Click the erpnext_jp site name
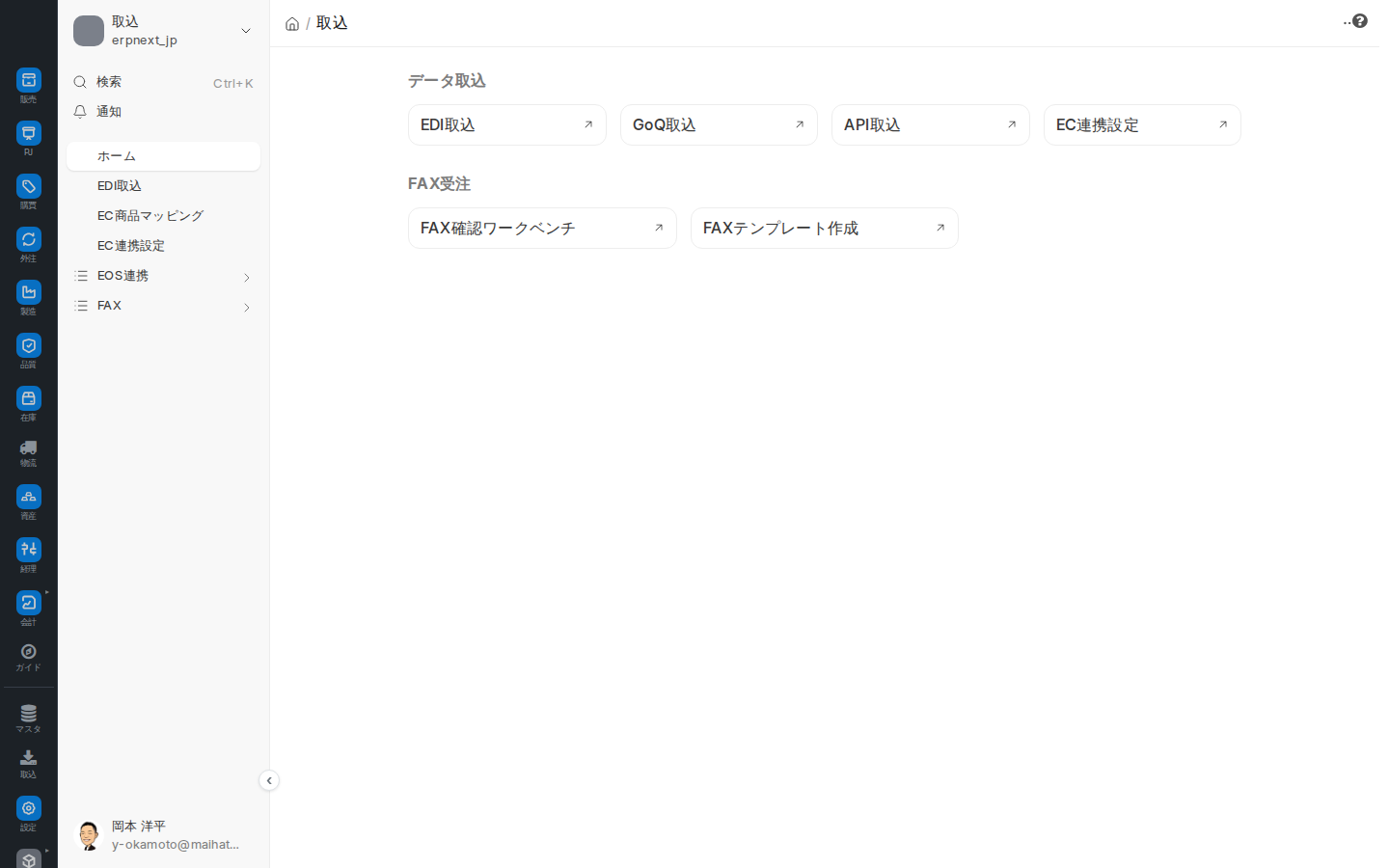 pos(145,41)
